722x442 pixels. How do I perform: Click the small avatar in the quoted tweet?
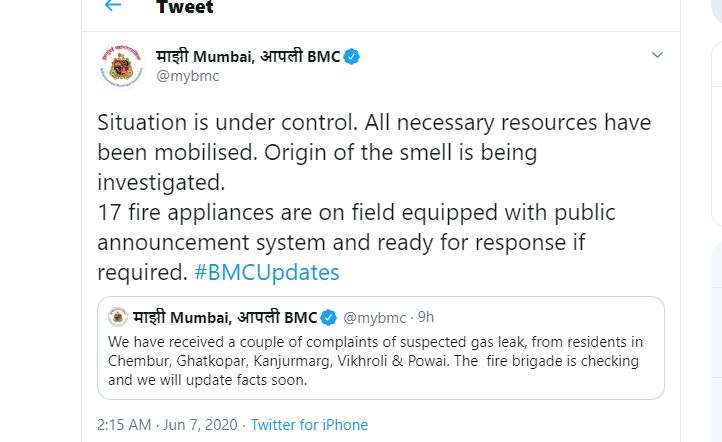coord(118,317)
